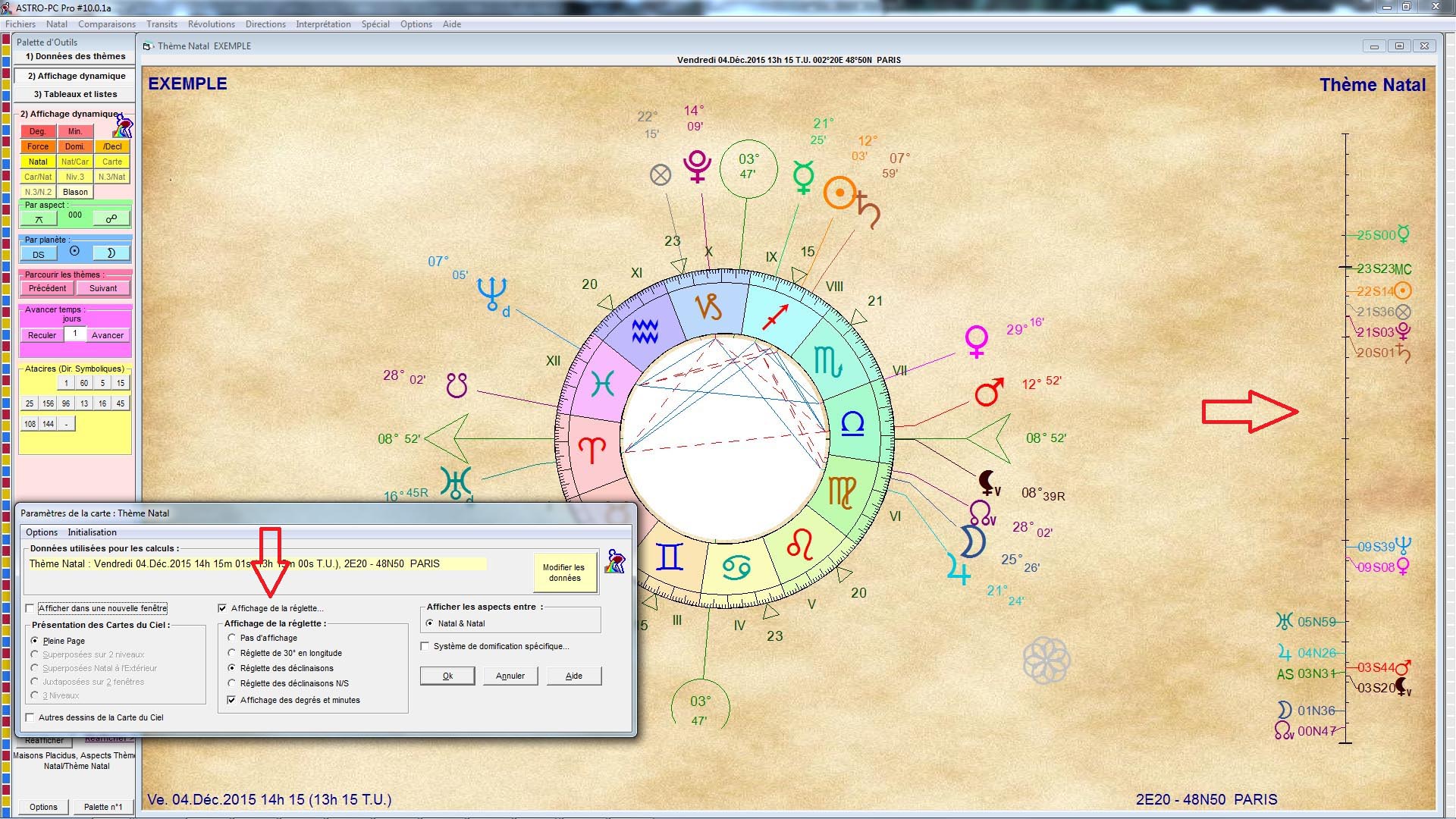Open the dialog's Initialisation menu

92,532
